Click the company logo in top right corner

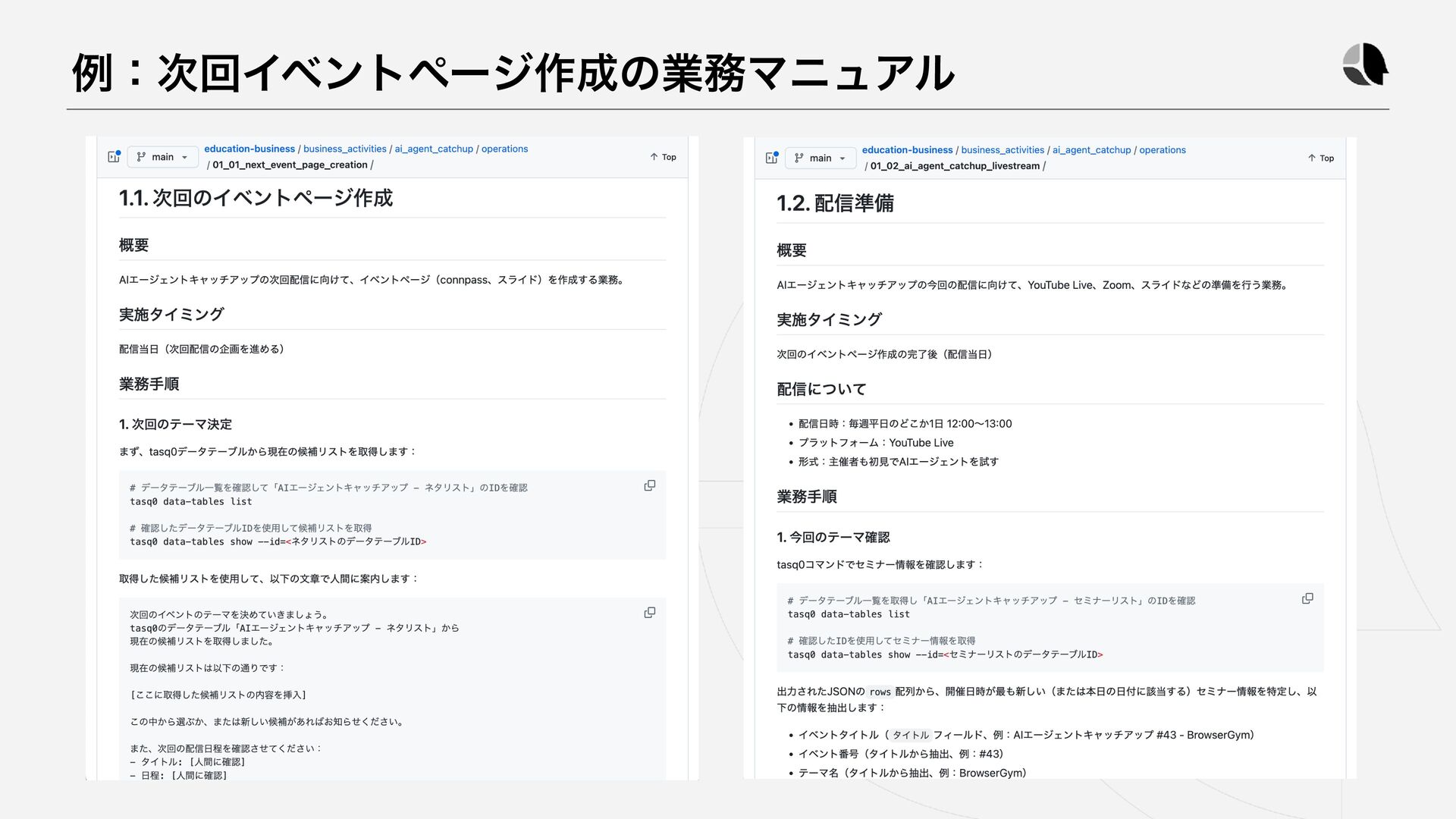pos(1364,64)
